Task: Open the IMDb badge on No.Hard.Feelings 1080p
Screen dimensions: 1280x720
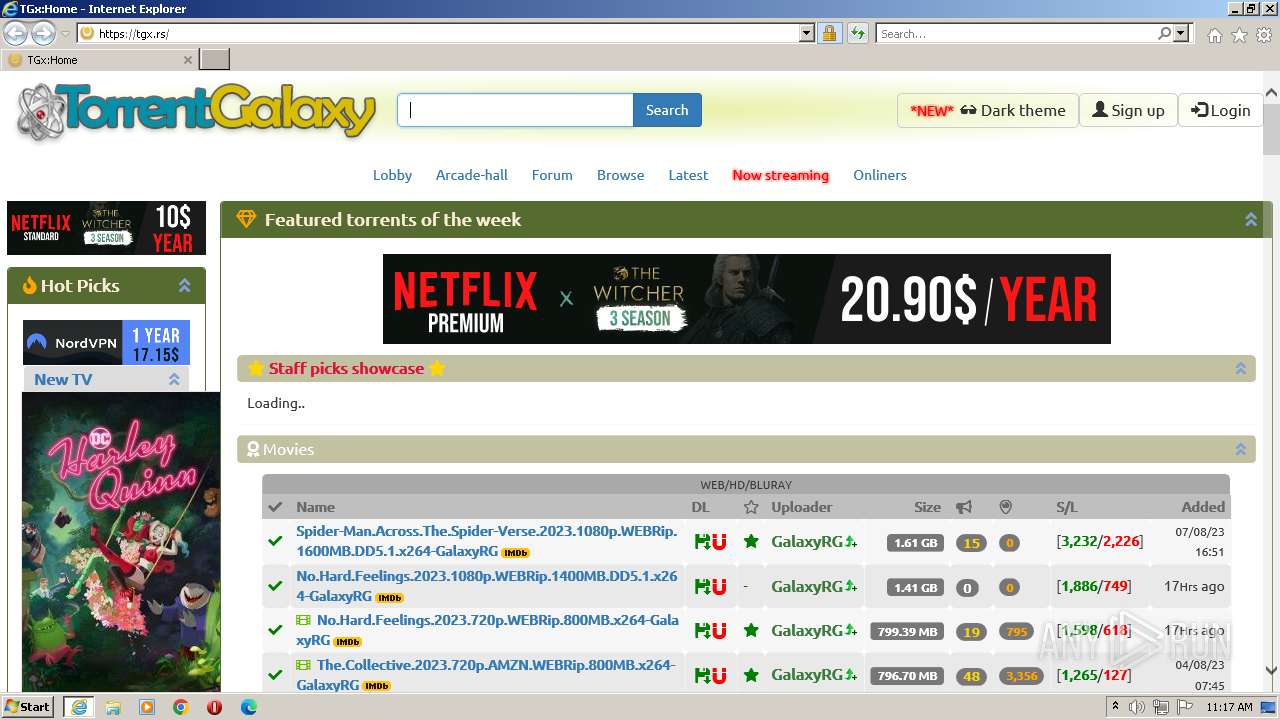Action: coord(389,597)
